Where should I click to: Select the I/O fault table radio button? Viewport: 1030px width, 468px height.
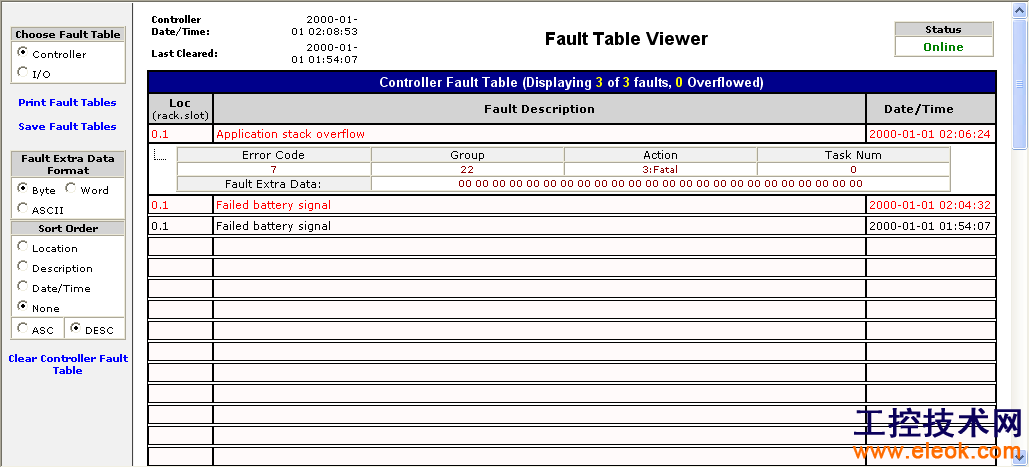click(x=23, y=72)
